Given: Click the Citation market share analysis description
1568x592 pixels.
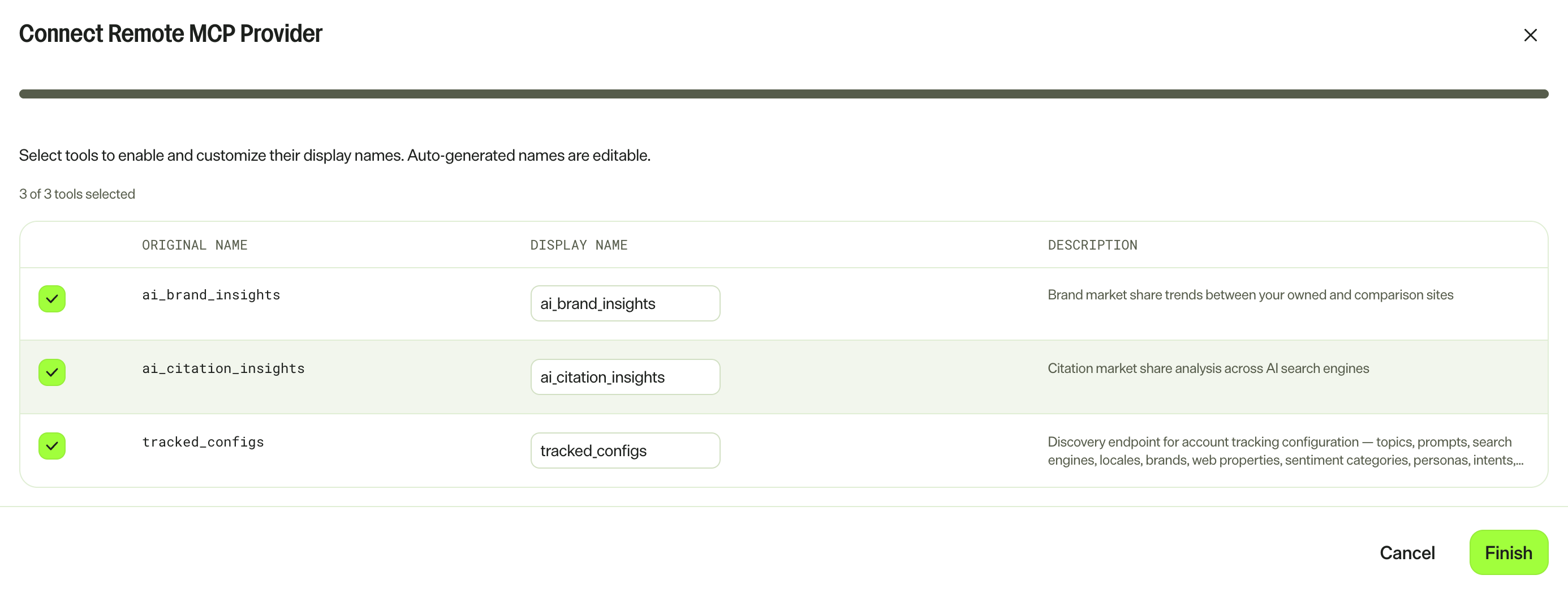Looking at the screenshot, I should 1208,368.
